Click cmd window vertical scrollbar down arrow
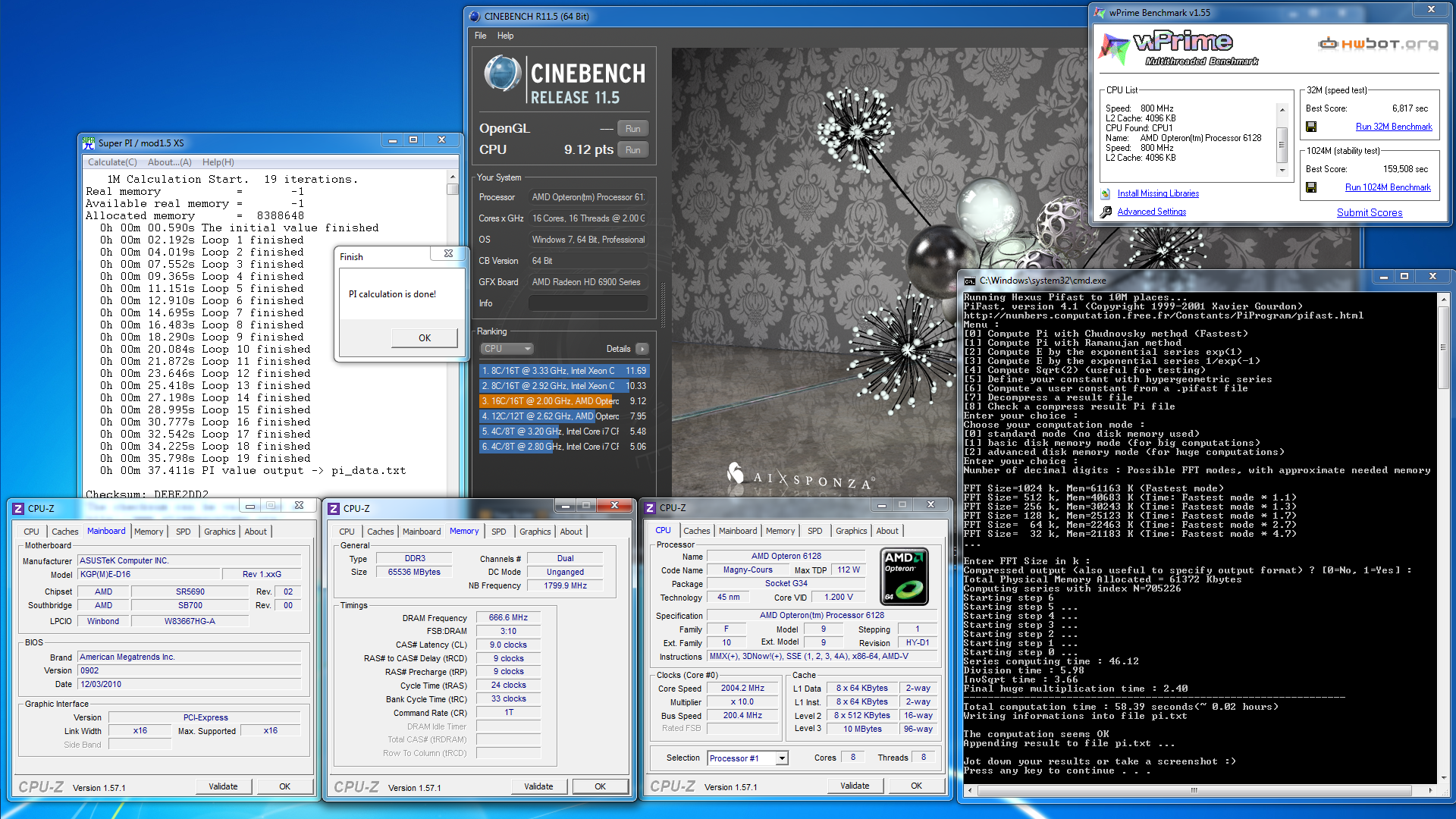The width and height of the screenshot is (1456, 819). 1442,777
